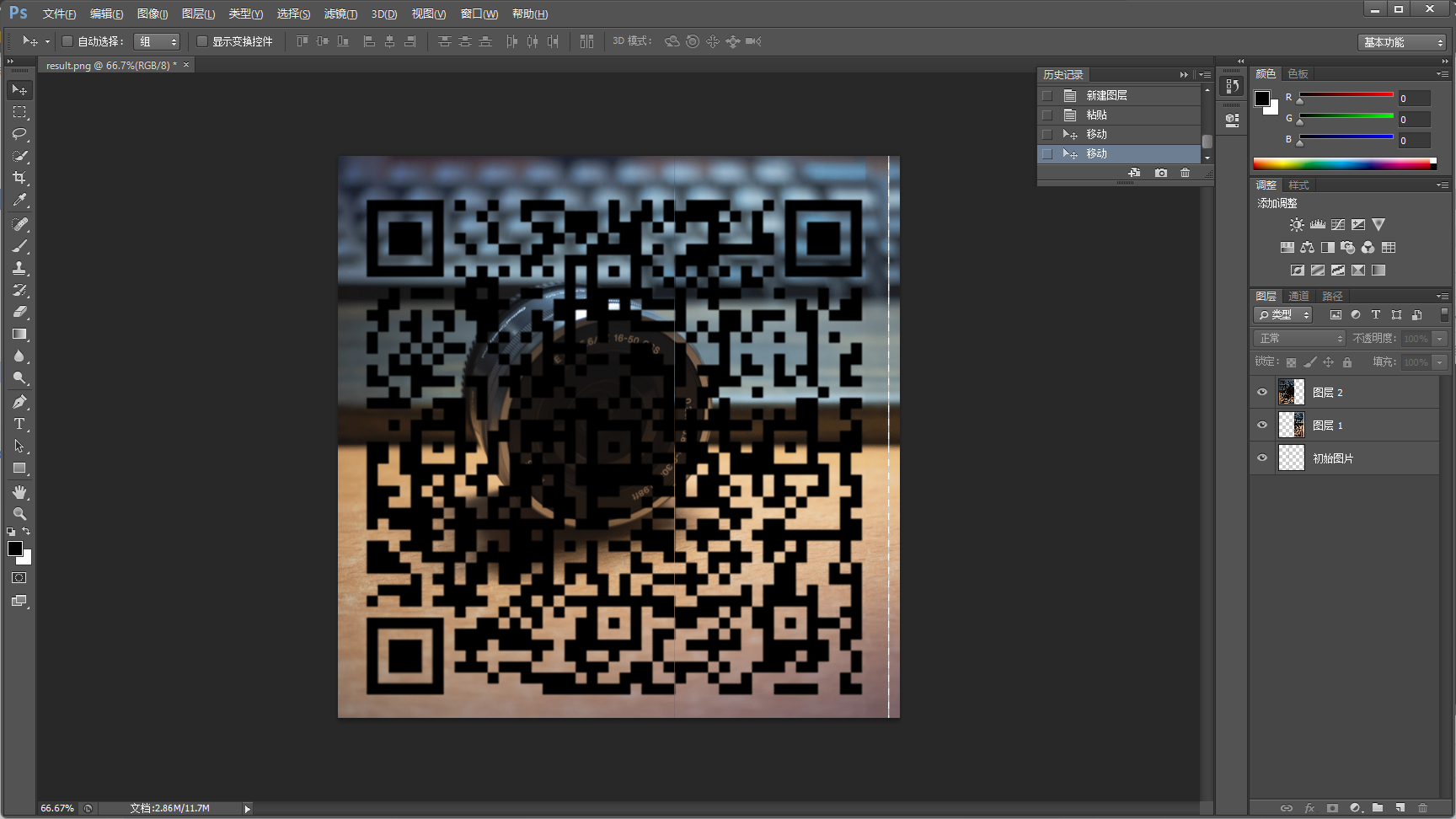Open the 窗口(W) menu
The image size is (1456, 819).
pyautogui.click(x=479, y=14)
